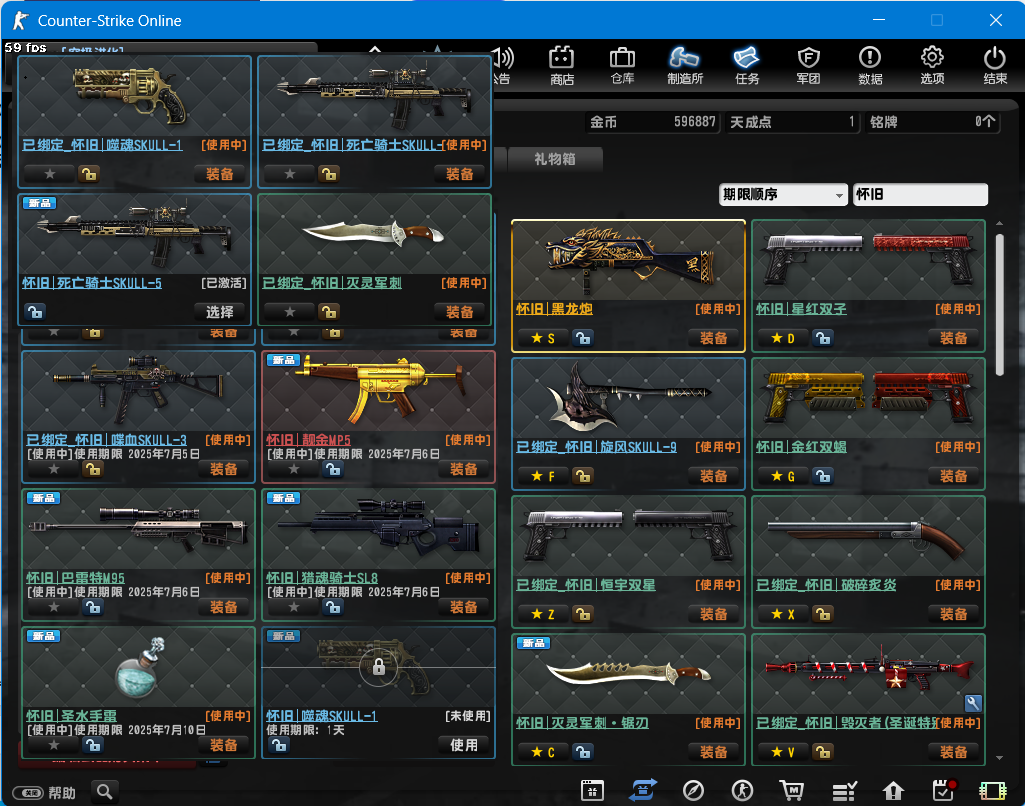1025x806 pixels.
Task: Toggle the lock on 巴雷特M95 card
Action: [x=93, y=607]
